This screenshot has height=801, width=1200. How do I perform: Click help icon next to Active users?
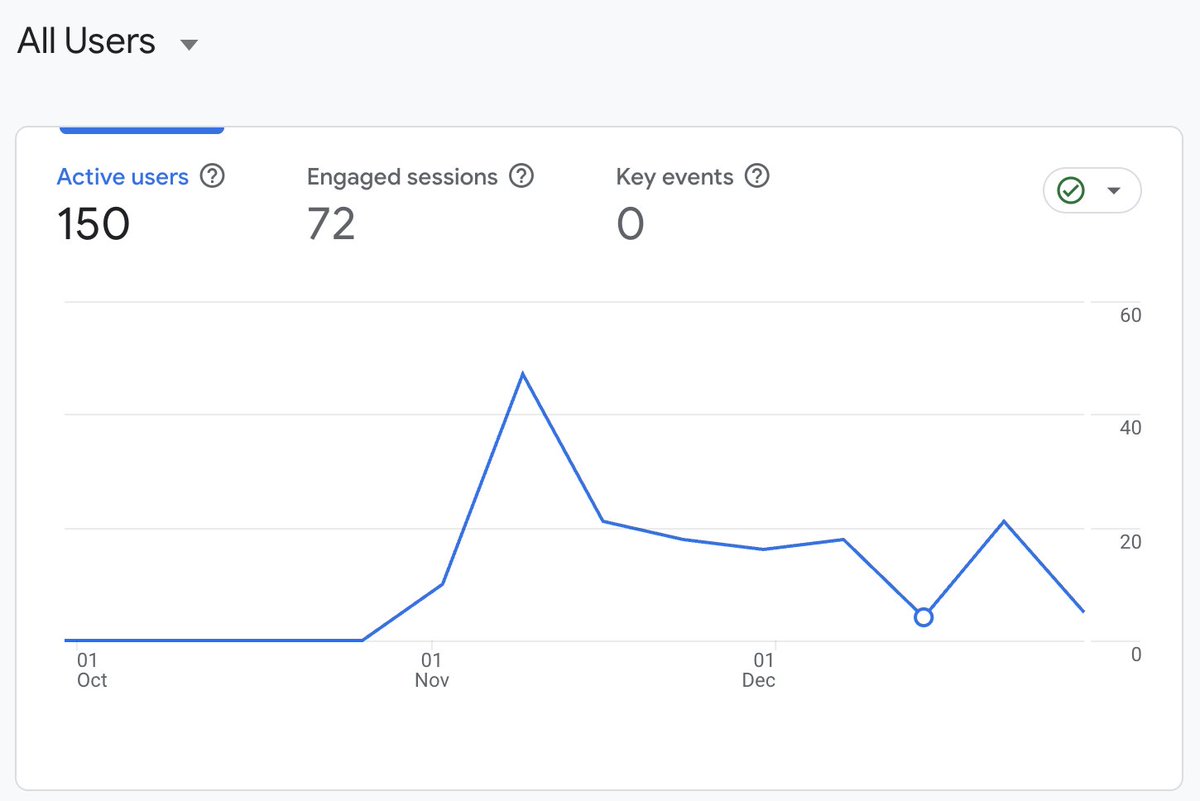click(x=212, y=176)
